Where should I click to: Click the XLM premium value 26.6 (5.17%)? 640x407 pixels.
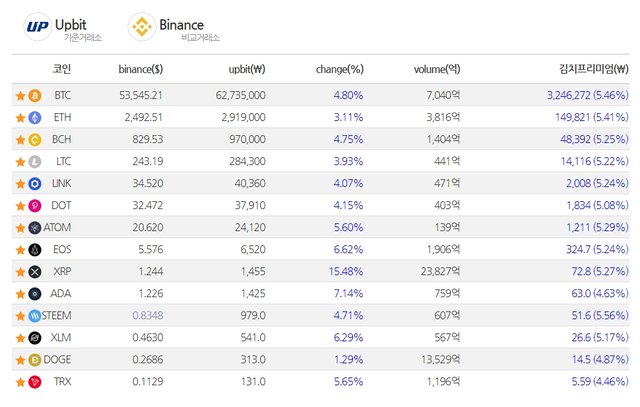pyautogui.click(x=600, y=338)
